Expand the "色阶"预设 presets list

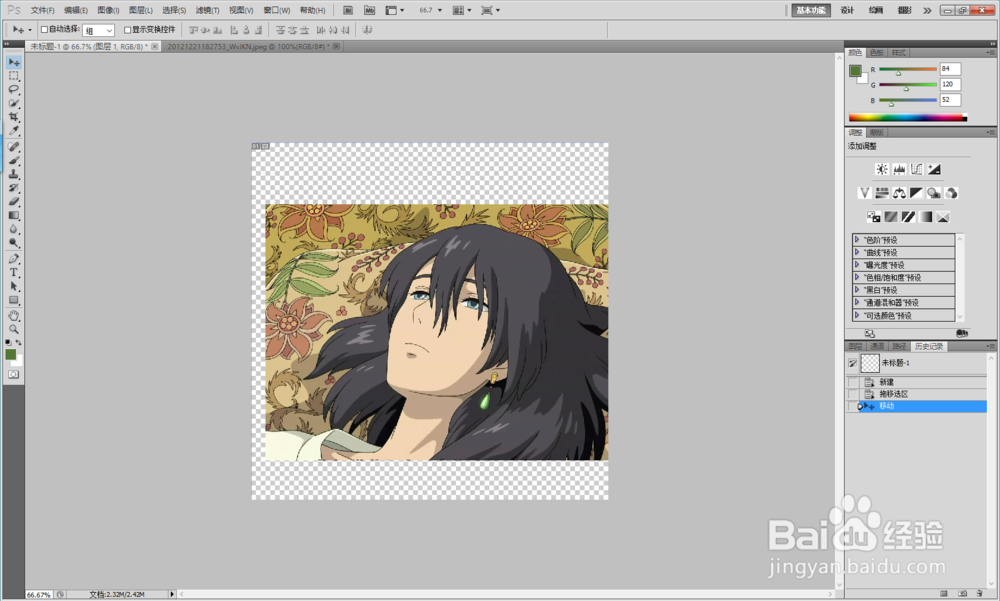857,240
